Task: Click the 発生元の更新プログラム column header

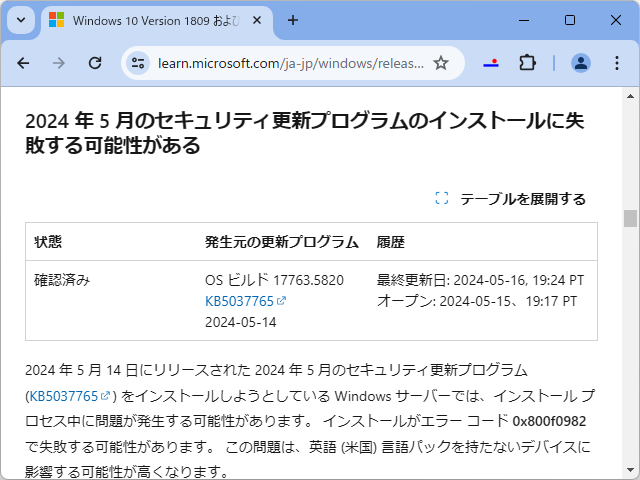Action: click(x=282, y=242)
